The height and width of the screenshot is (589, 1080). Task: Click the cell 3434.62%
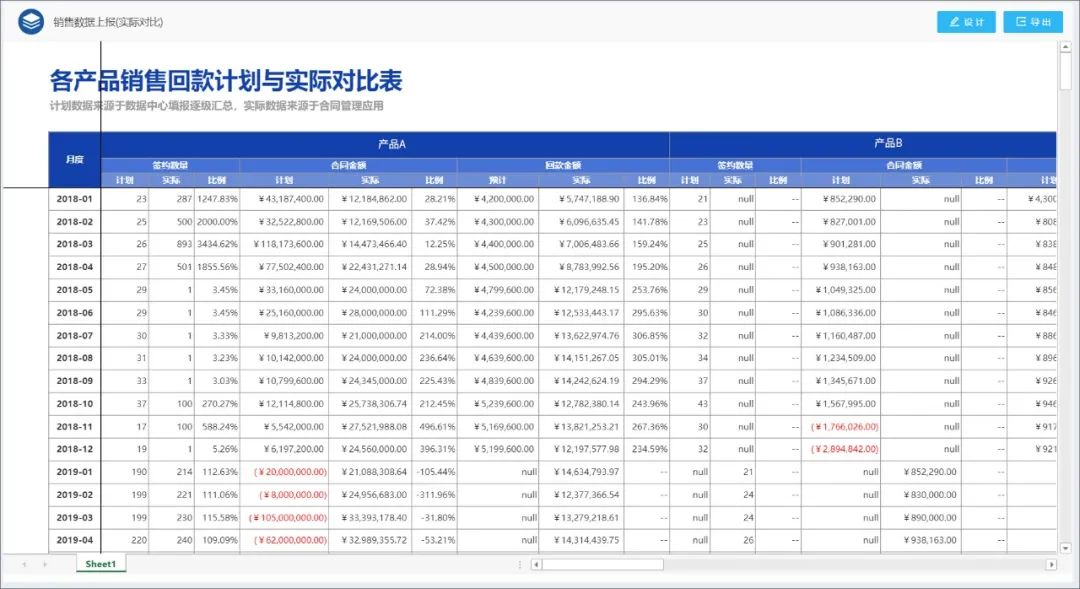(217, 244)
